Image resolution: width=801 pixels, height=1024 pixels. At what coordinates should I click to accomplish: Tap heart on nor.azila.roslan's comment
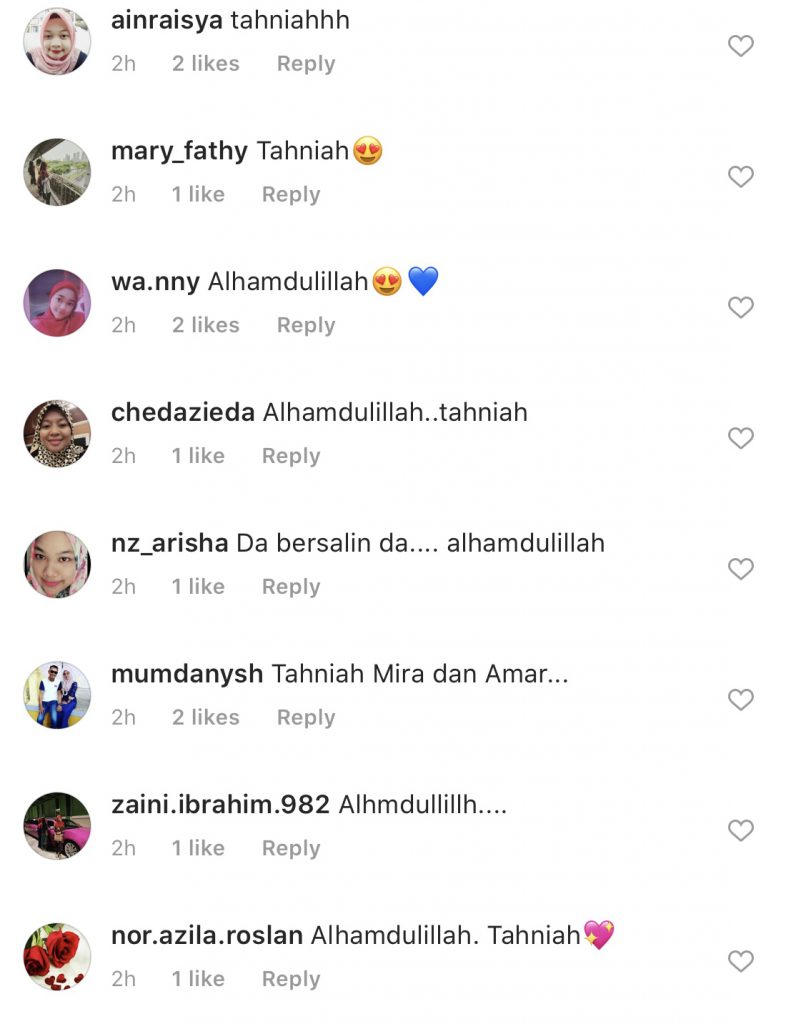[740, 961]
